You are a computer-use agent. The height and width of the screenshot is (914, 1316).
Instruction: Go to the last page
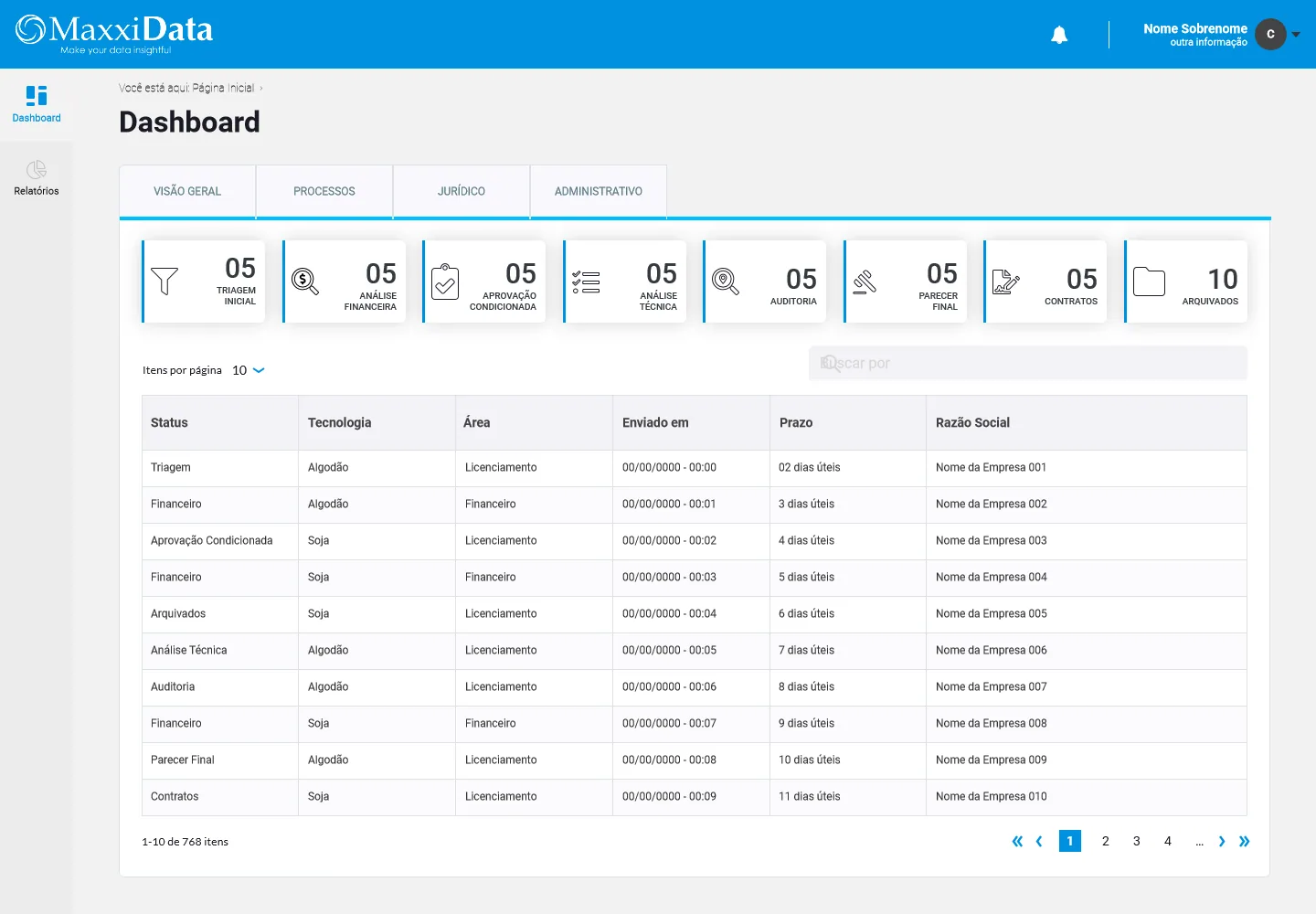pyautogui.click(x=1244, y=841)
